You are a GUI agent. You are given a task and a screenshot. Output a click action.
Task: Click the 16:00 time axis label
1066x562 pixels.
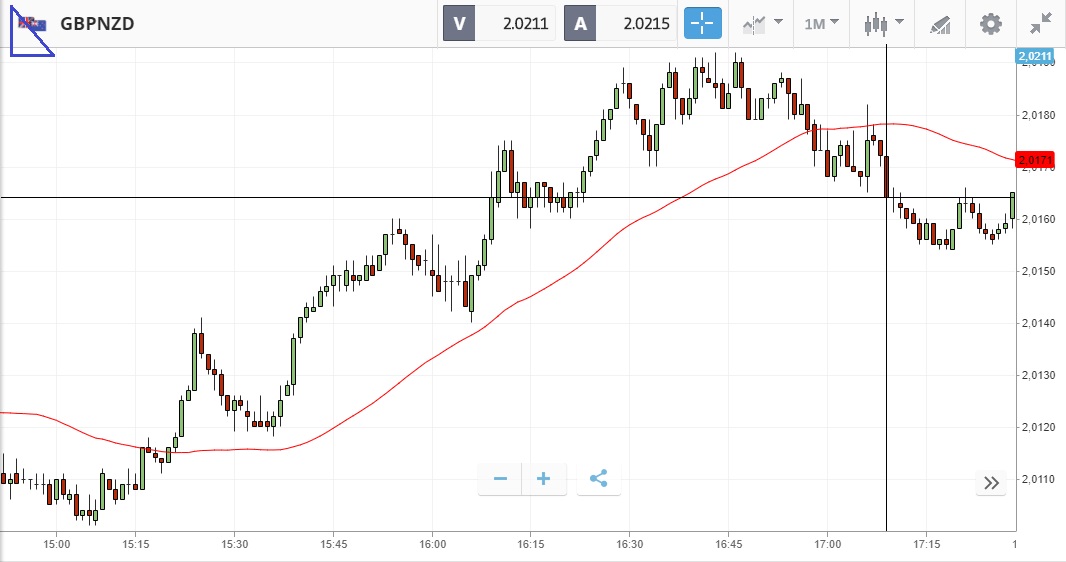[x=432, y=545]
